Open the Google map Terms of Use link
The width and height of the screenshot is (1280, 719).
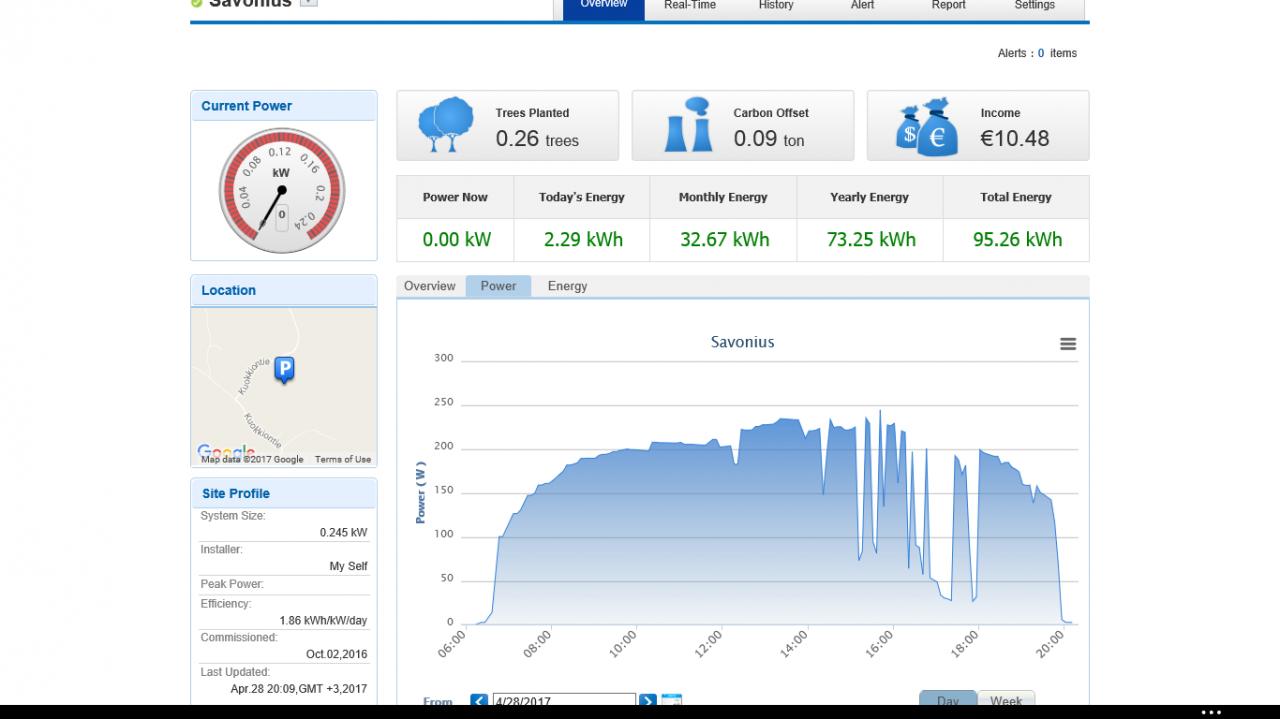343,460
